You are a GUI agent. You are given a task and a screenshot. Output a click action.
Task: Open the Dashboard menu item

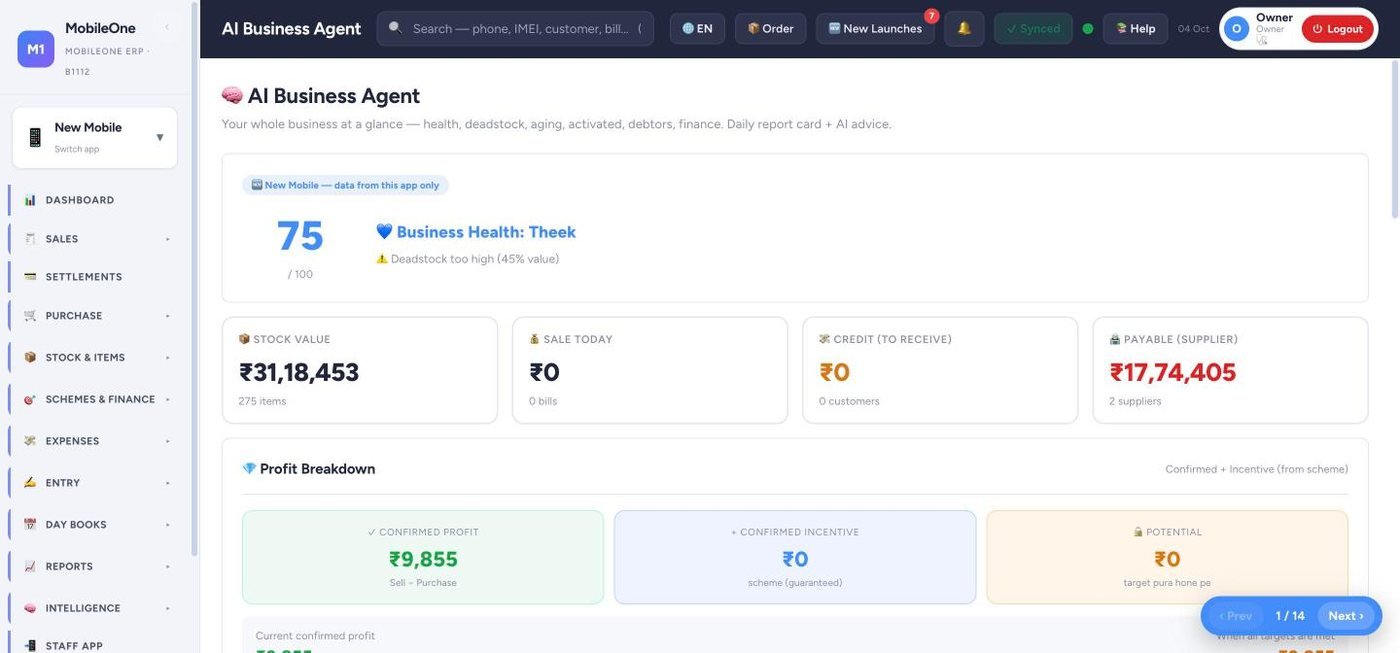[97, 200]
